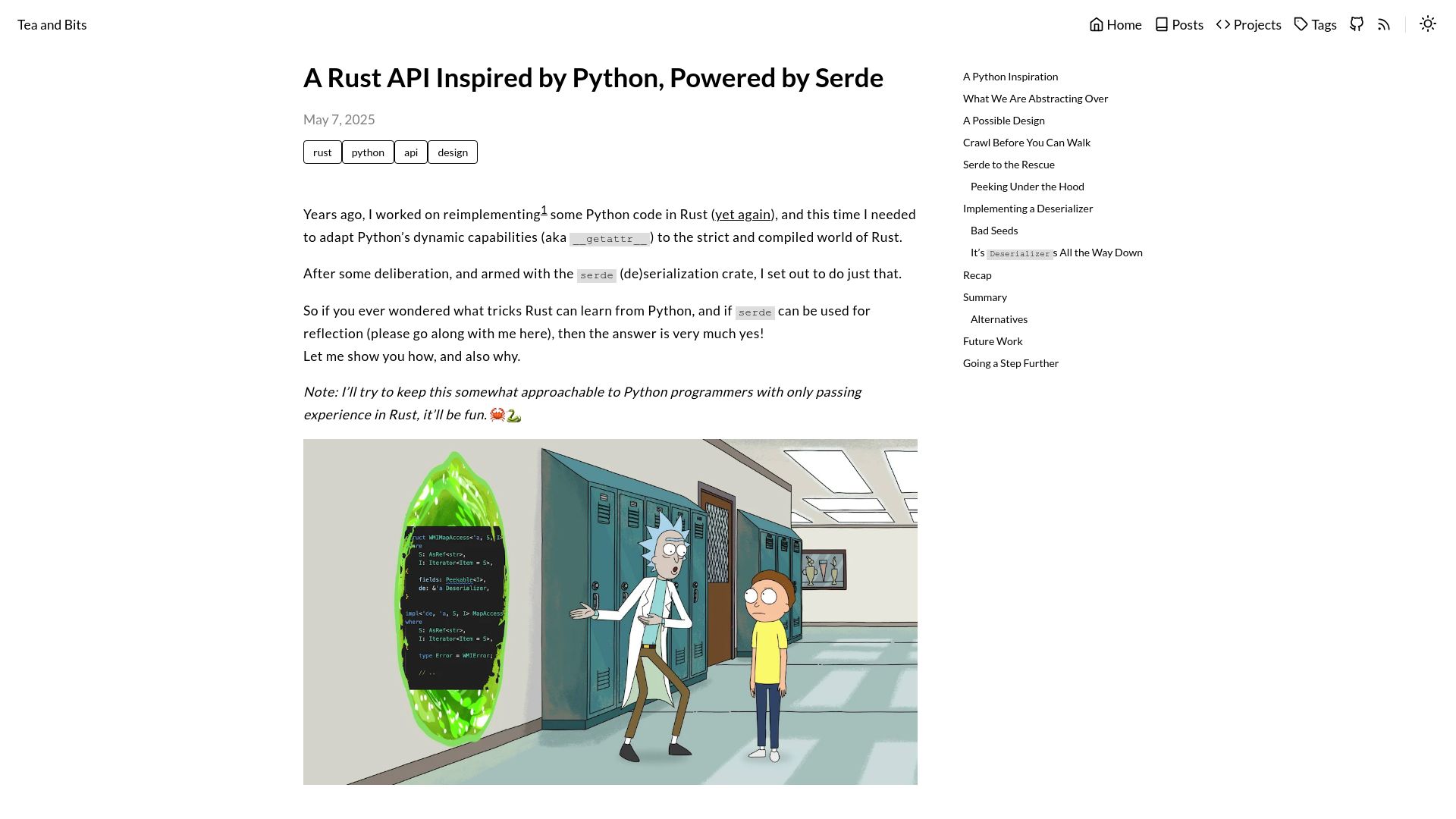1456x819 pixels.
Task: Click the Tags label icon
Action: (1301, 24)
